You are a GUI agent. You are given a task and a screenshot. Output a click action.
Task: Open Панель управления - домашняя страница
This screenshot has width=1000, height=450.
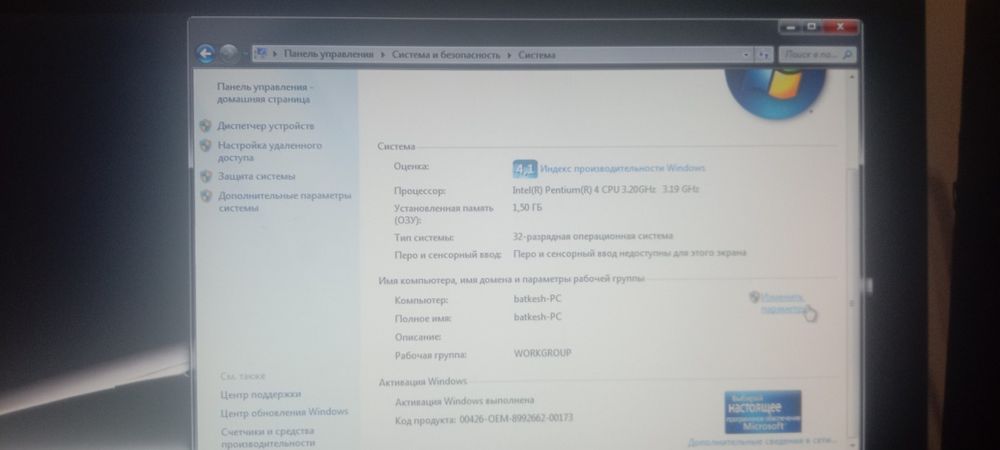click(x=265, y=93)
